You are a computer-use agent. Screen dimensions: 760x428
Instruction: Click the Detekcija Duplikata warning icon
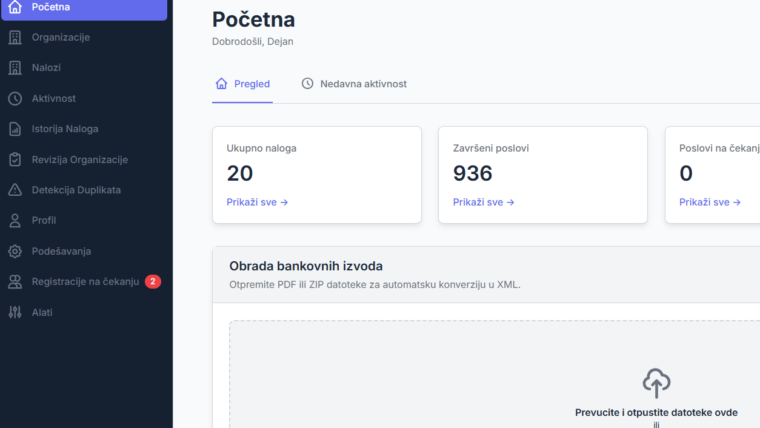(14, 190)
